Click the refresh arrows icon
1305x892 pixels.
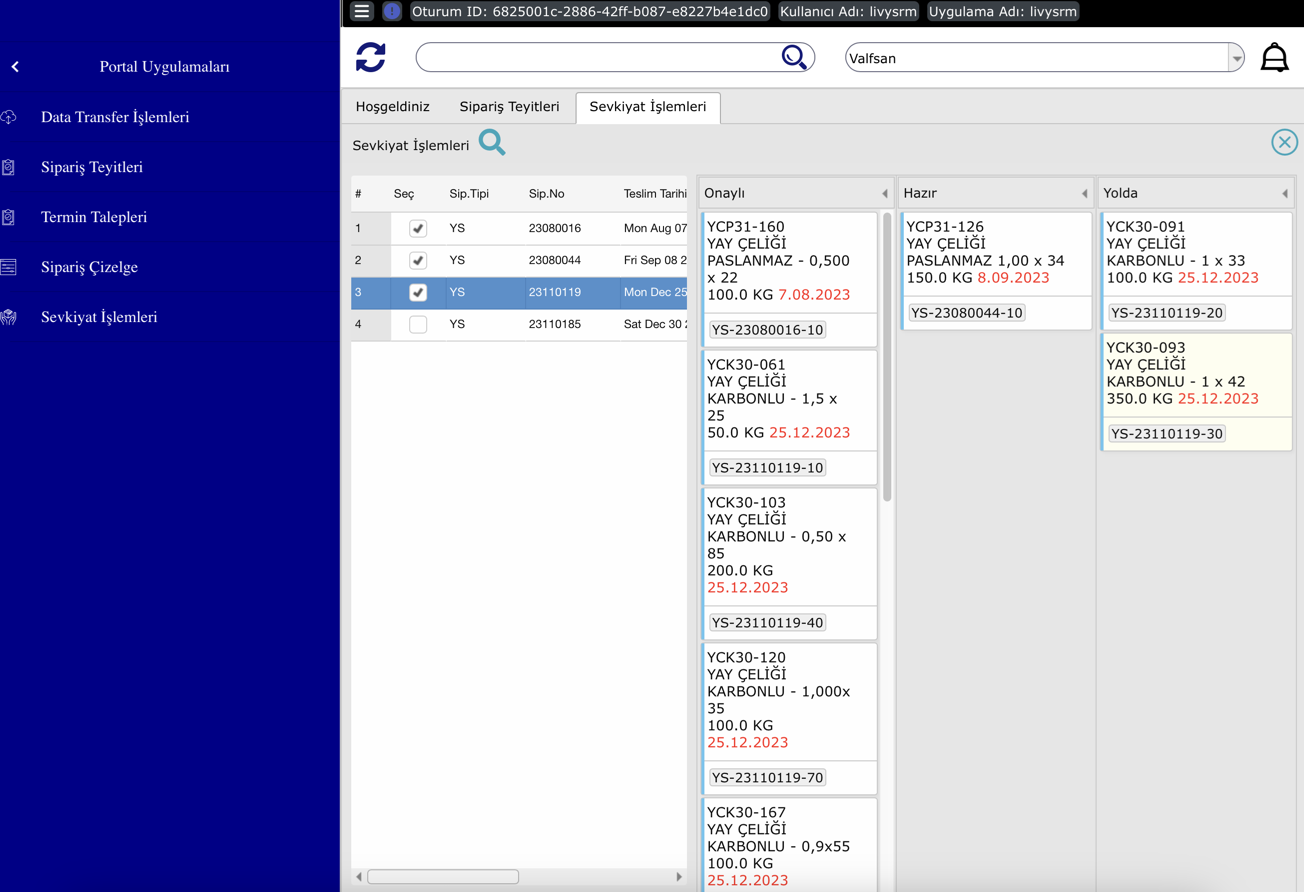point(371,58)
